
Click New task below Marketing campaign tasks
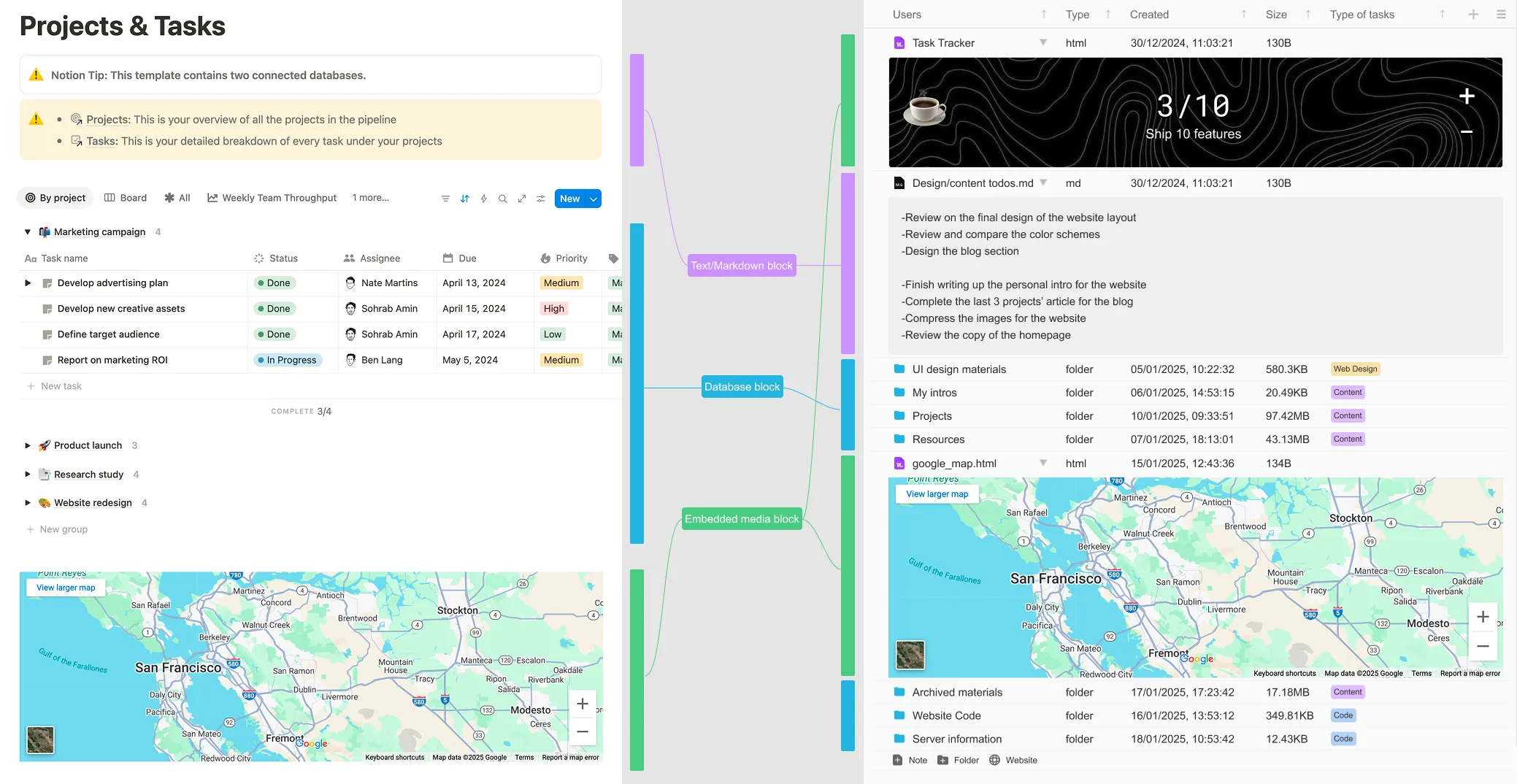point(61,386)
